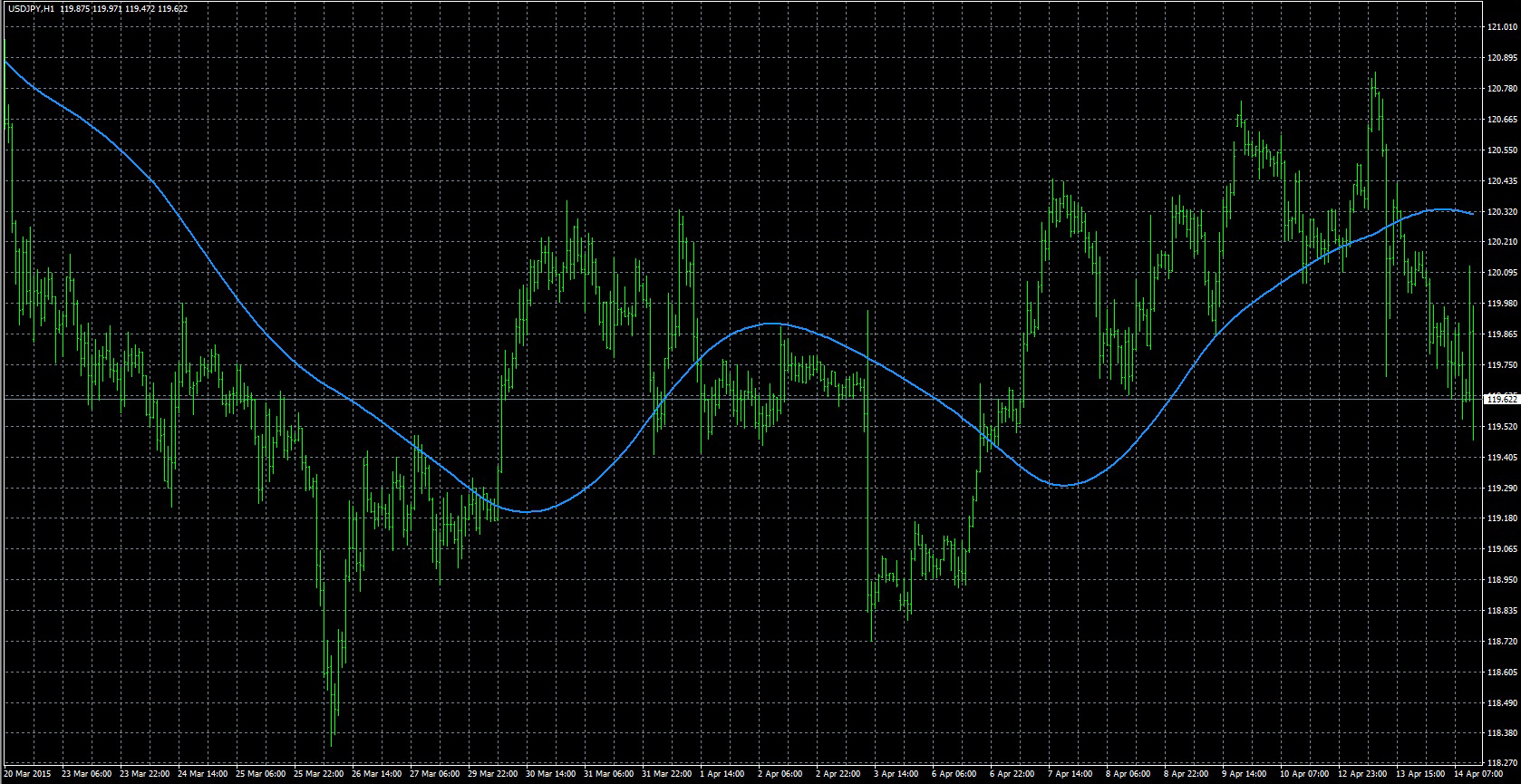Select the highlighted current price marker on the price axis

point(1503,399)
